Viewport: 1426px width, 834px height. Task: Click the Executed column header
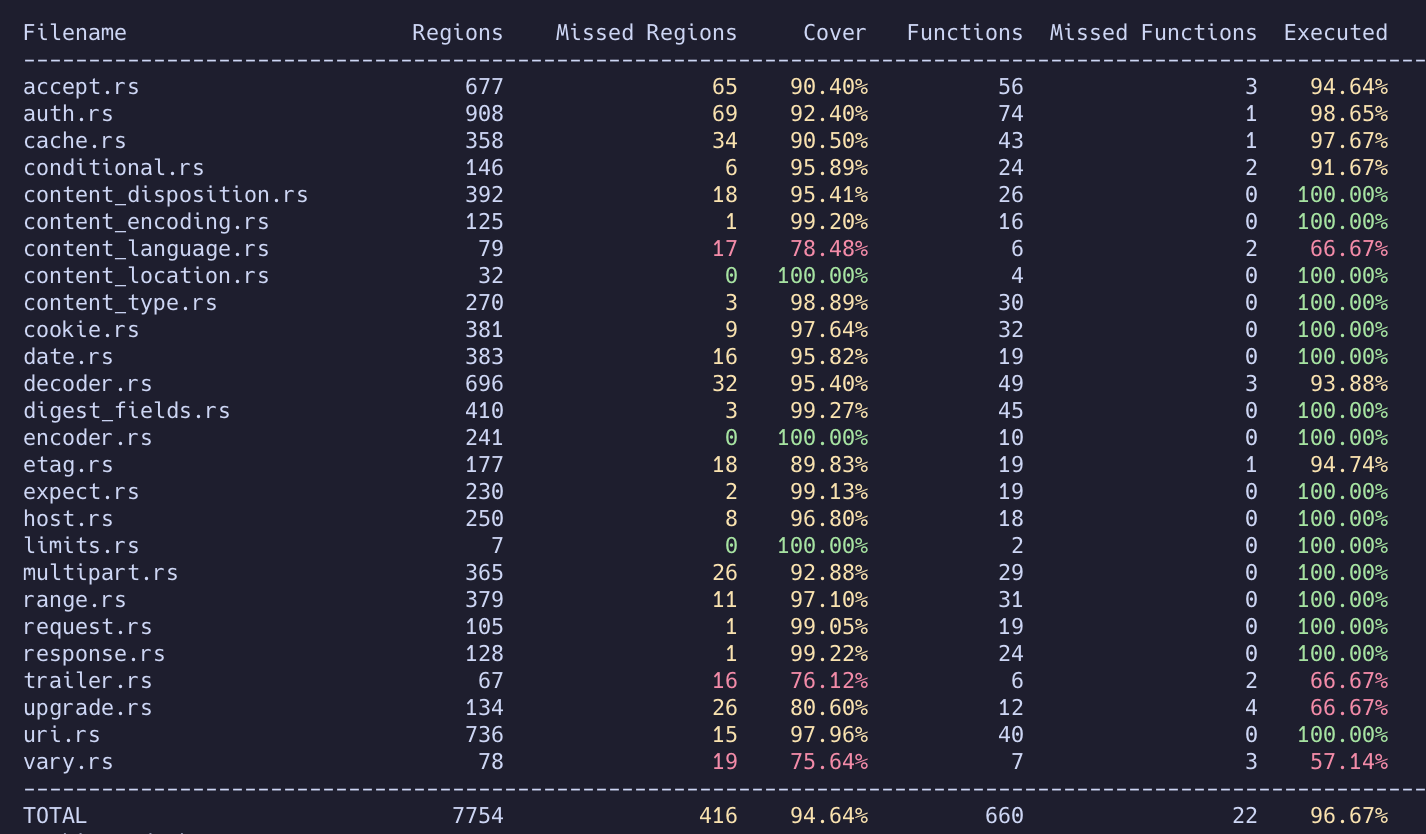[x=1336, y=33]
